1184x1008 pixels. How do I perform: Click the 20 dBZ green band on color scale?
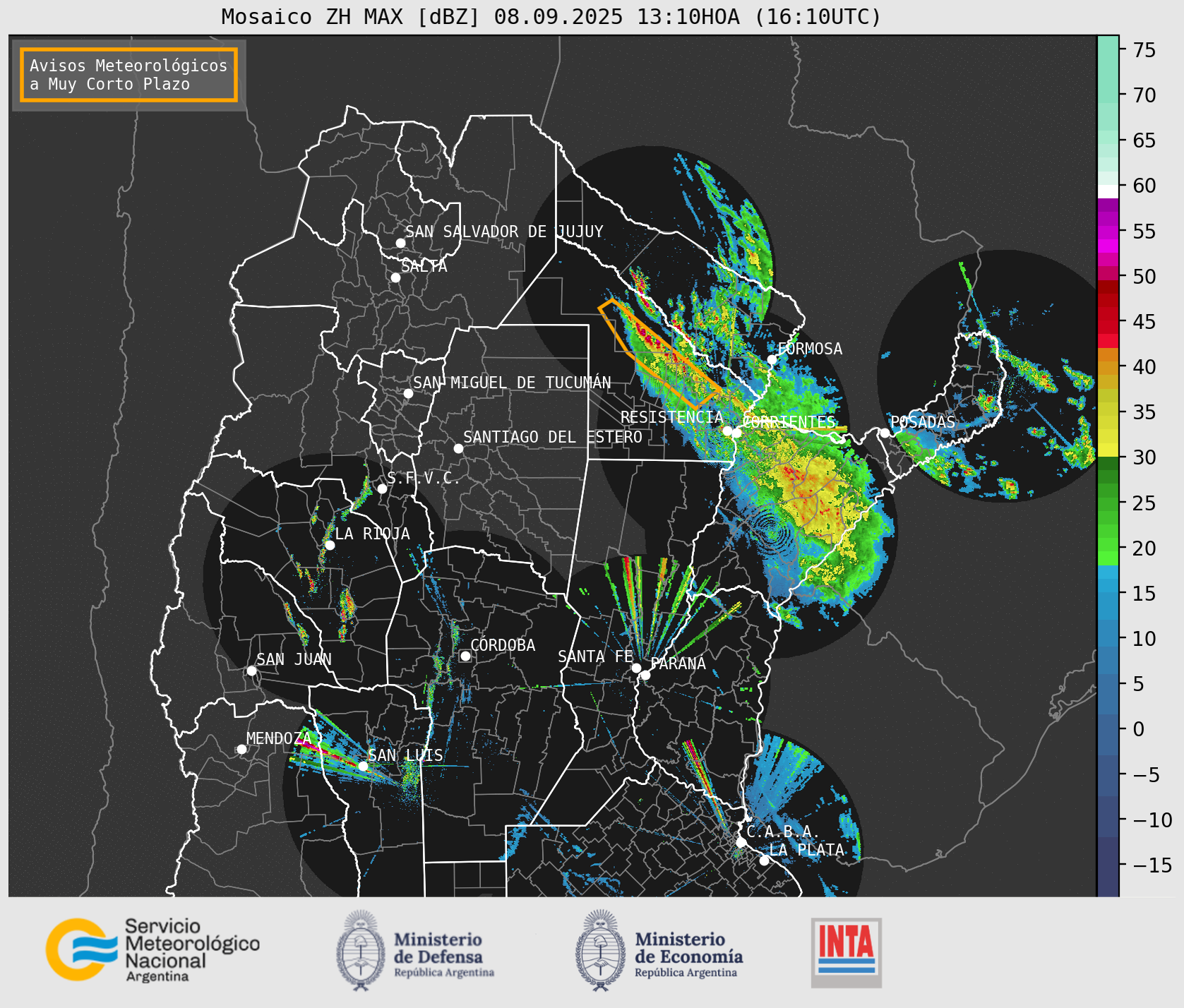[x=1108, y=544]
